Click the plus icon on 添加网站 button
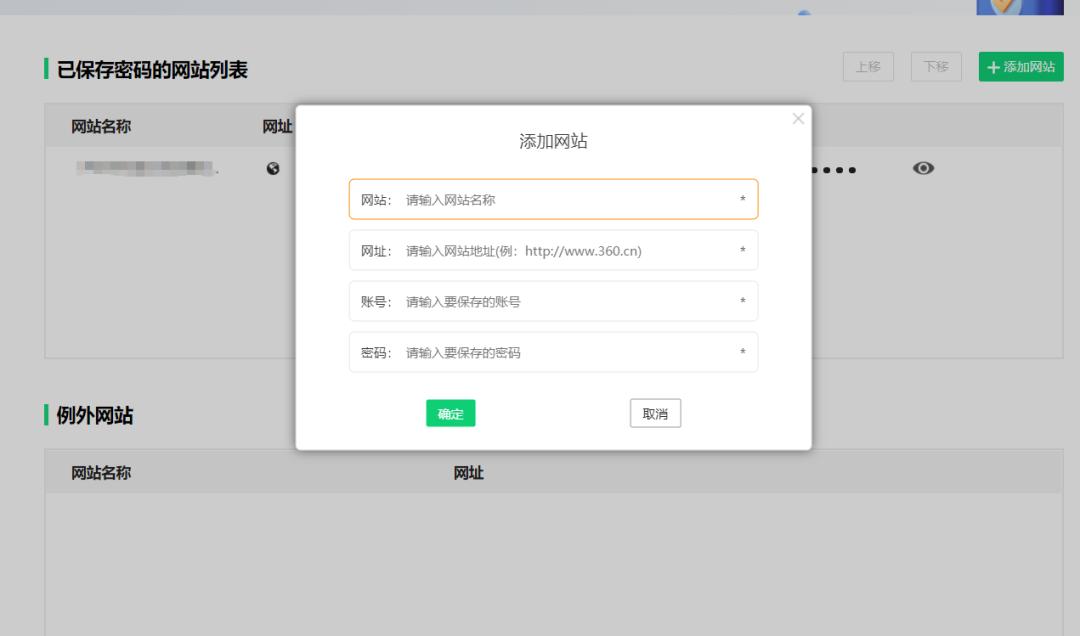The height and width of the screenshot is (636, 1080). coord(991,66)
